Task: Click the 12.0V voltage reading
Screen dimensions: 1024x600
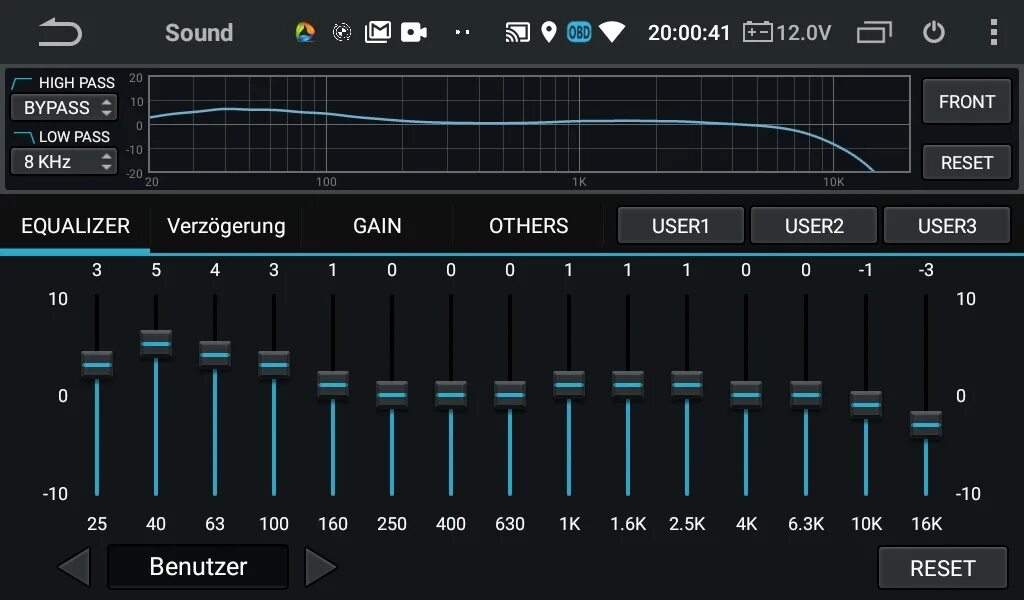Action: click(x=804, y=33)
